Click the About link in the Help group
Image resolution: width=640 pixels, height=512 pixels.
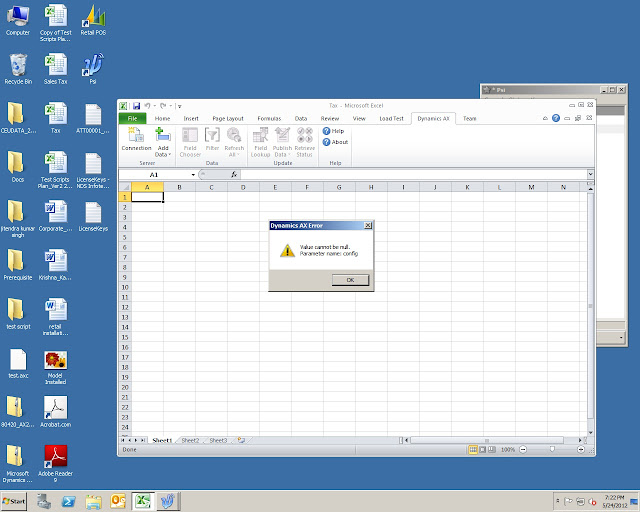(x=336, y=142)
